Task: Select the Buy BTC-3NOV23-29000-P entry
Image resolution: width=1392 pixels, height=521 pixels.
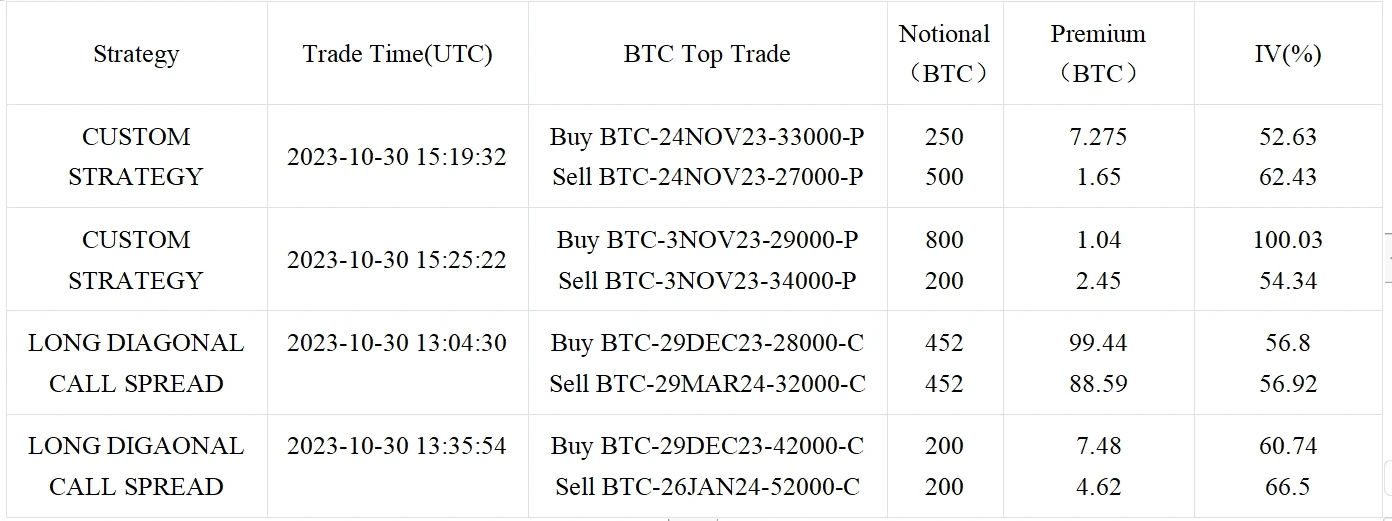Action: [707, 240]
